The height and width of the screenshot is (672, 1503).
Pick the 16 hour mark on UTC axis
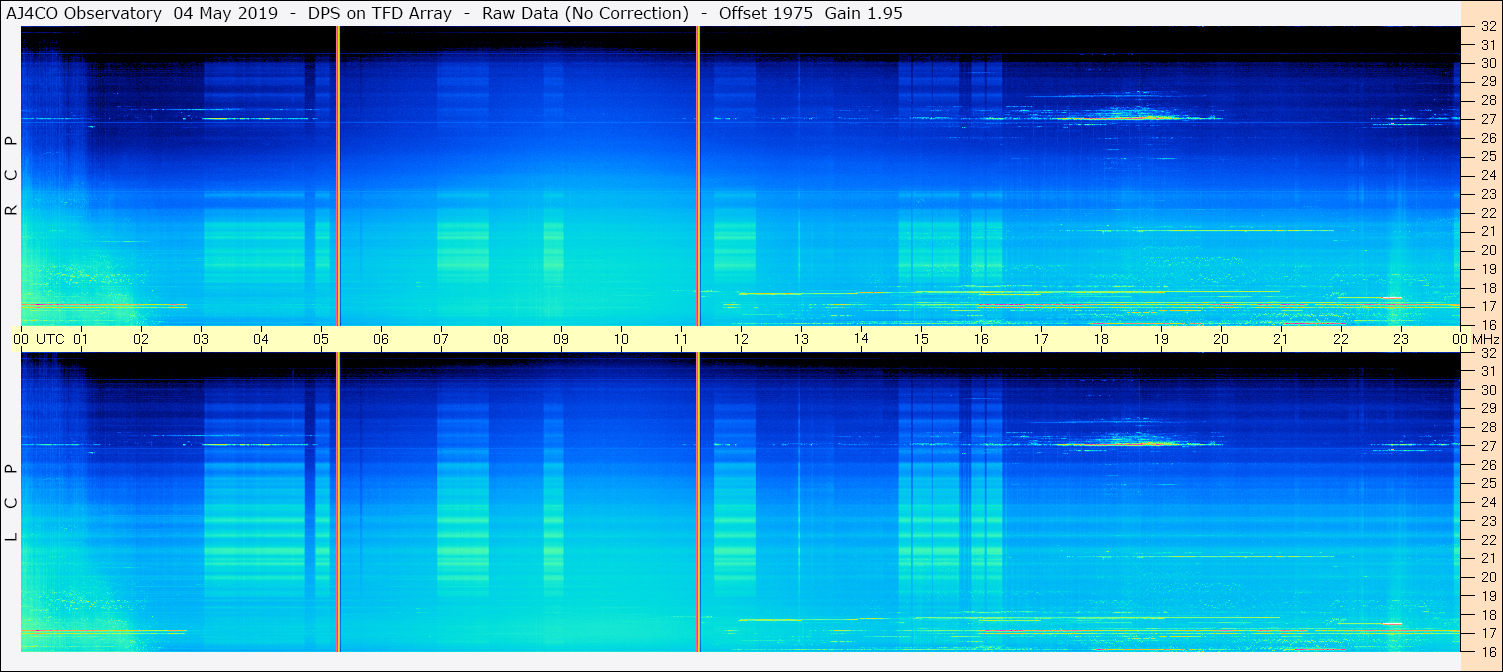tap(981, 339)
